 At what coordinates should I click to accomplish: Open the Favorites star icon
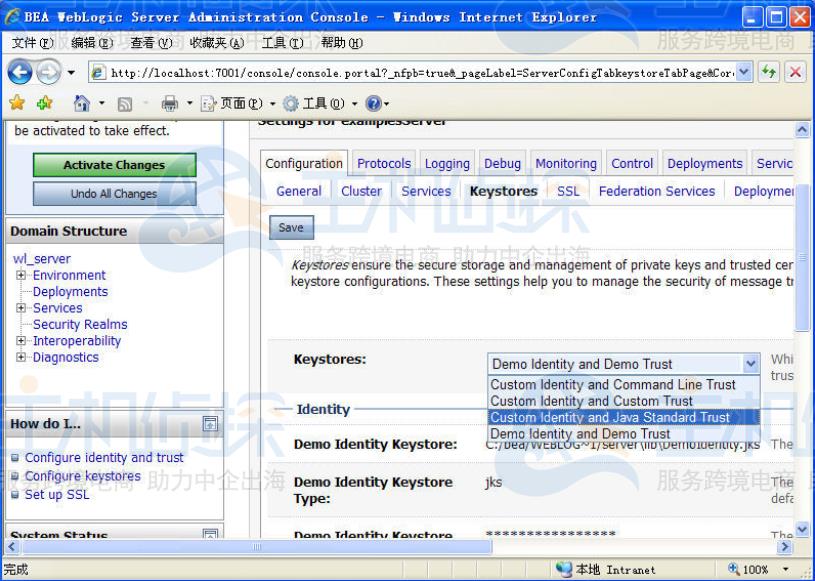coord(17,103)
